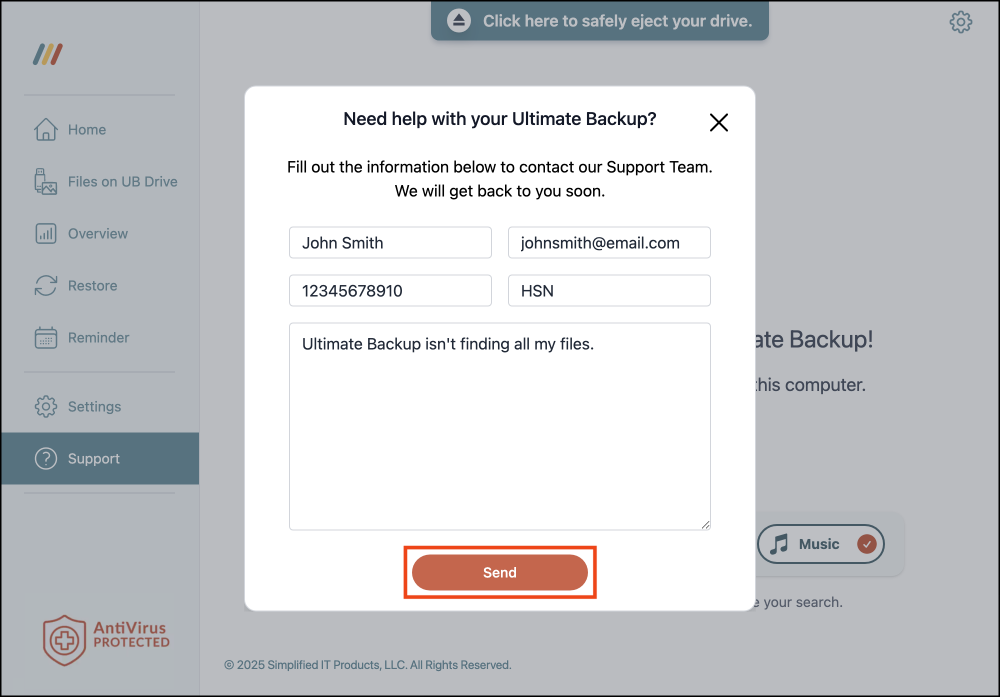Open Files on UB Drive icon
This screenshot has height=697, width=1000.
(x=45, y=182)
